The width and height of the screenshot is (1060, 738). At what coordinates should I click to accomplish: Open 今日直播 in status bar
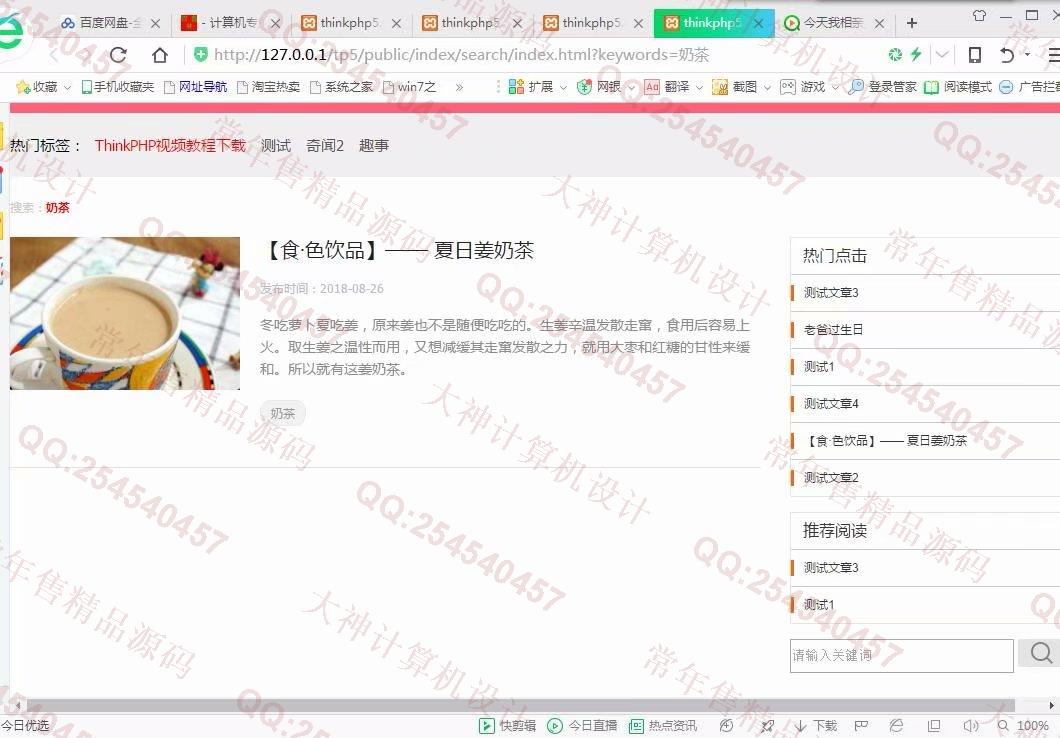coord(582,726)
